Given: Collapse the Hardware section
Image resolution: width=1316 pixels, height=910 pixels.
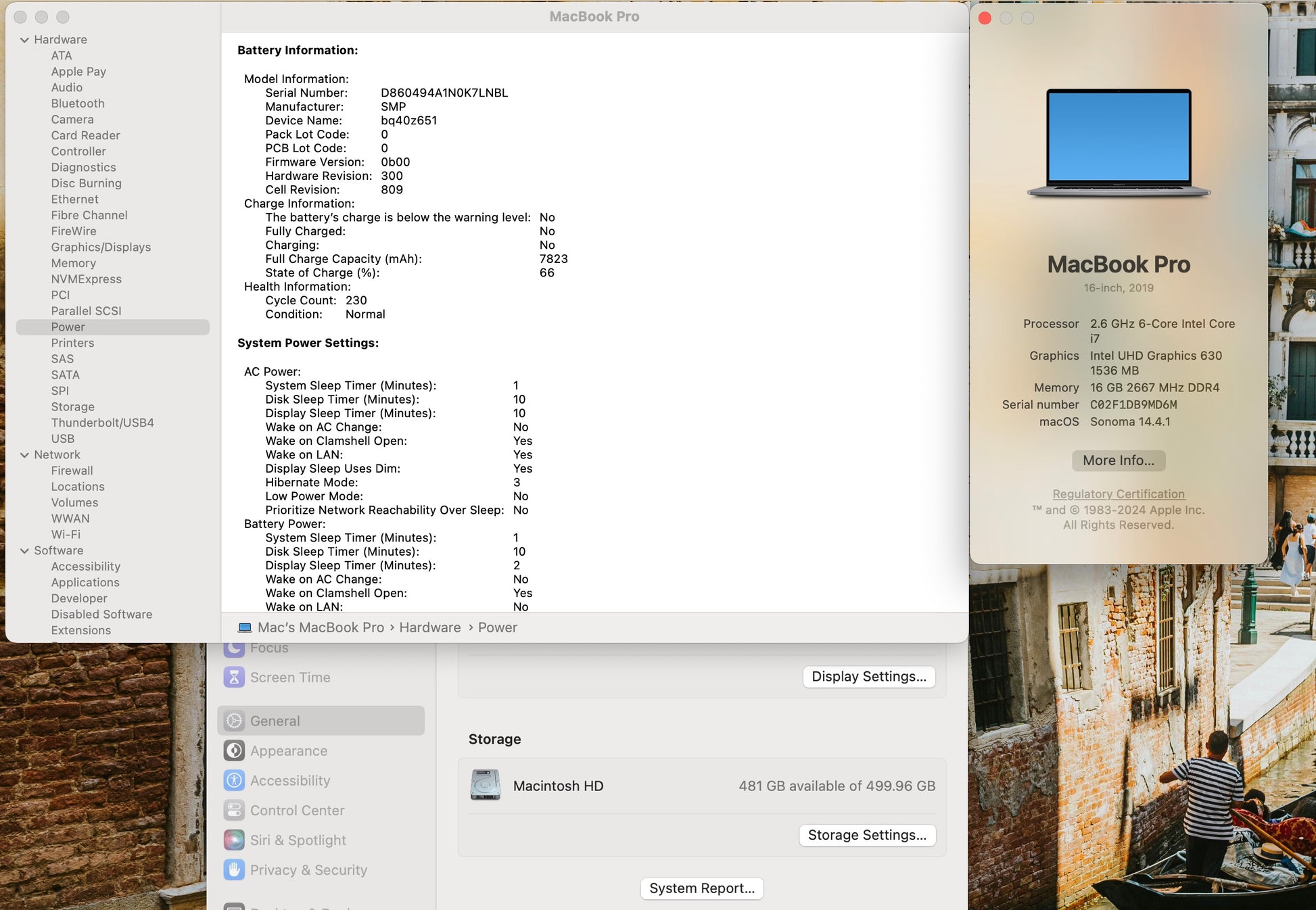Looking at the screenshot, I should coord(24,40).
